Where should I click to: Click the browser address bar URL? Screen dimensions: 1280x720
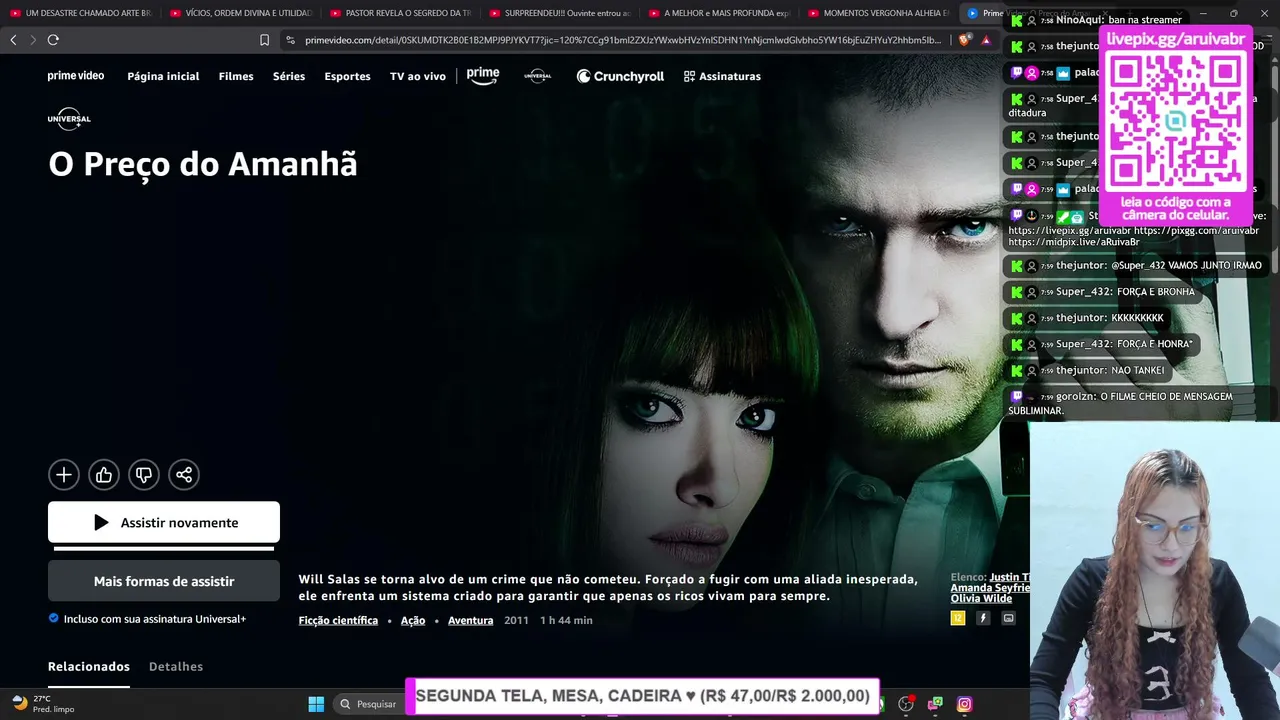pyautogui.click(x=623, y=40)
